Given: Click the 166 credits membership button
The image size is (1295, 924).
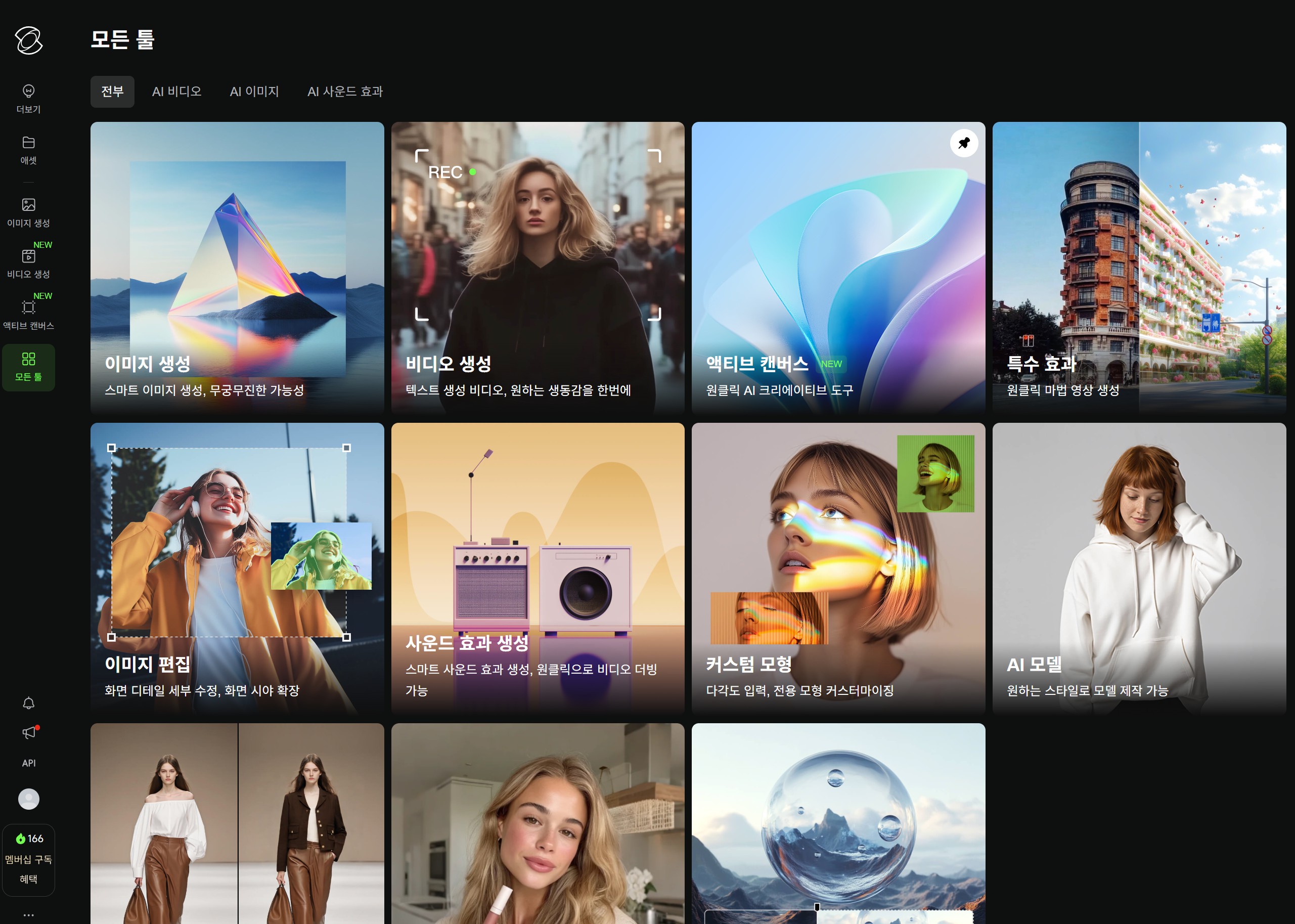Looking at the screenshot, I should (x=28, y=859).
